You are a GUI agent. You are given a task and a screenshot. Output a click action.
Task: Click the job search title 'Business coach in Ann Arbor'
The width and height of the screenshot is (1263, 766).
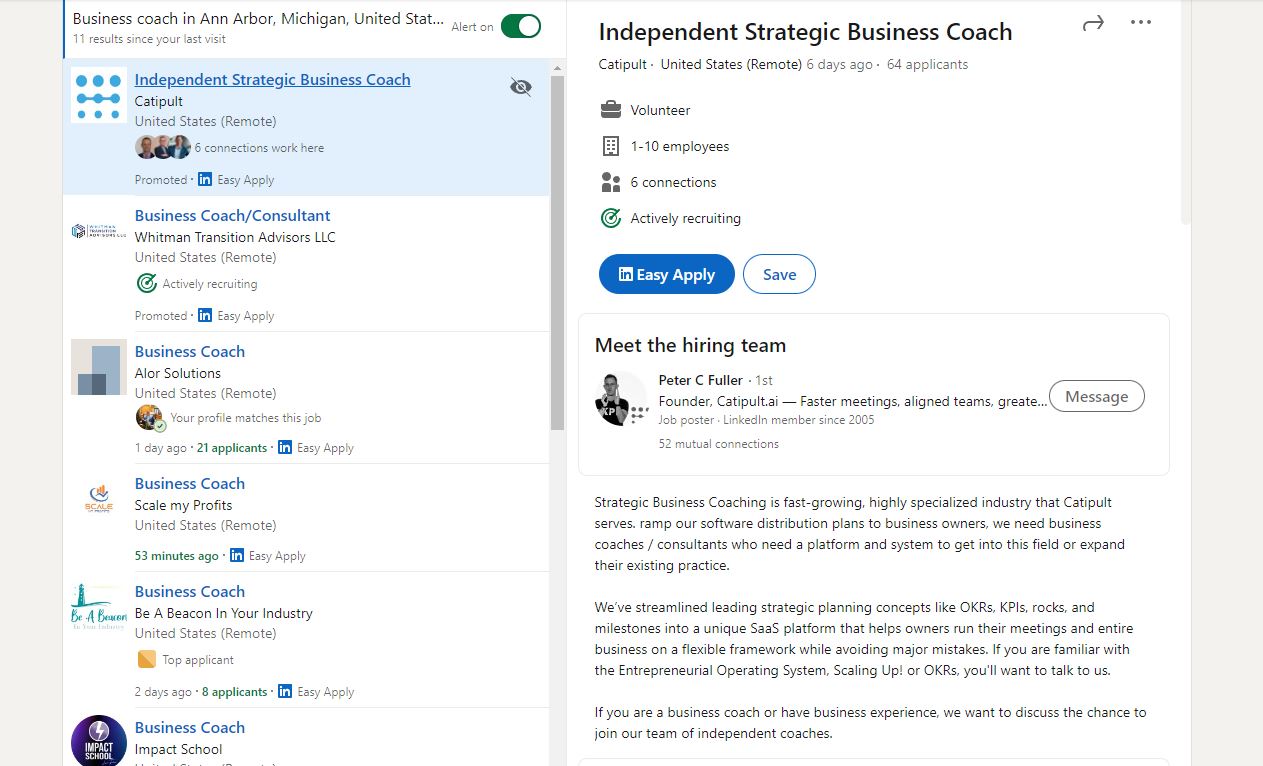259,19
